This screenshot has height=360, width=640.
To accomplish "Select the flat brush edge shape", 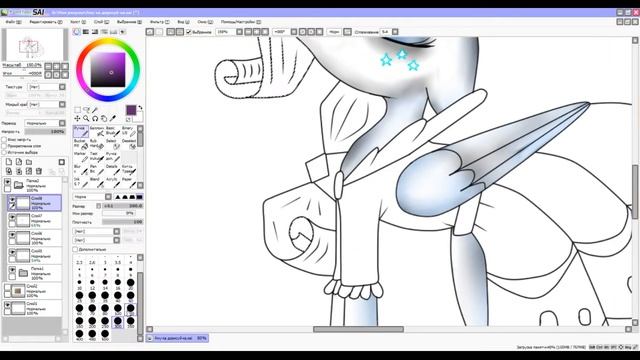I will point(140,197).
